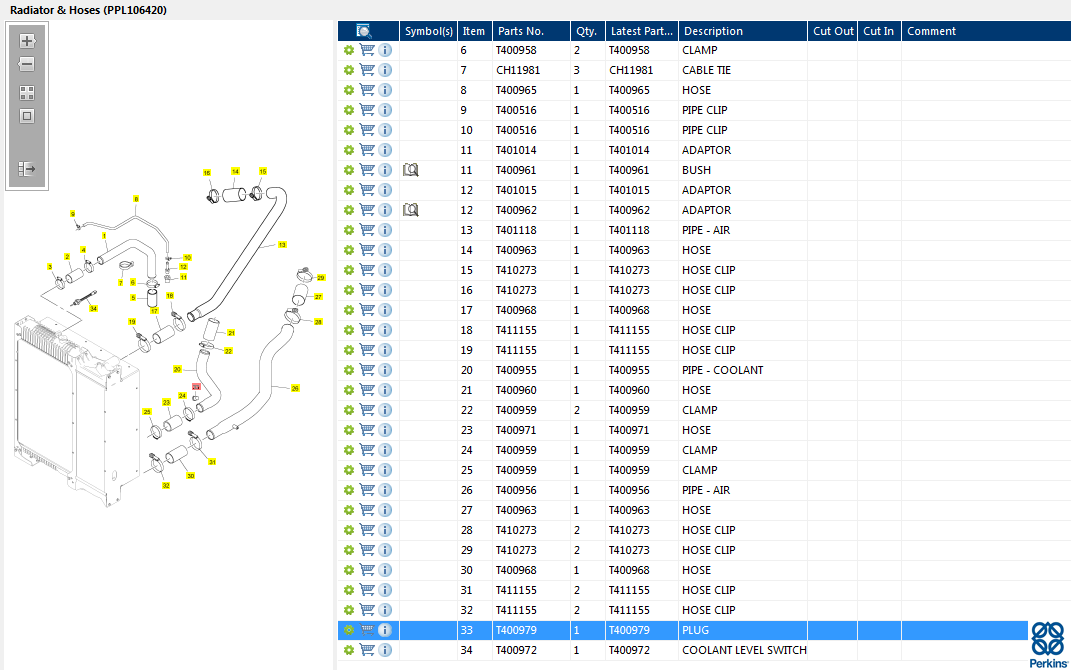
Task: Select the CH11981 parts number cell
Action: coord(518,70)
